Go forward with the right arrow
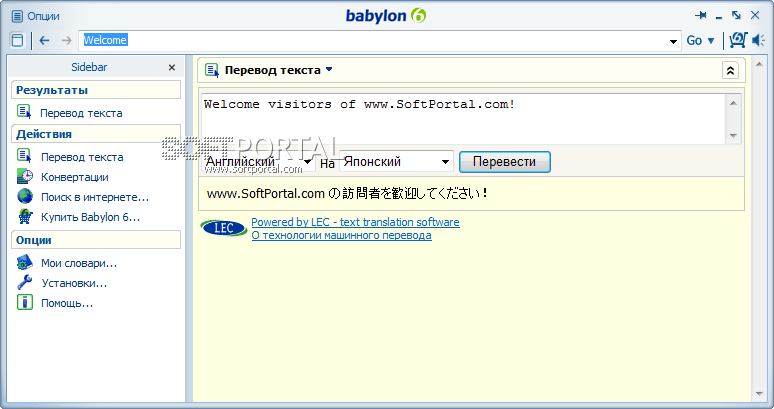This screenshot has width=774, height=409. 66,40
